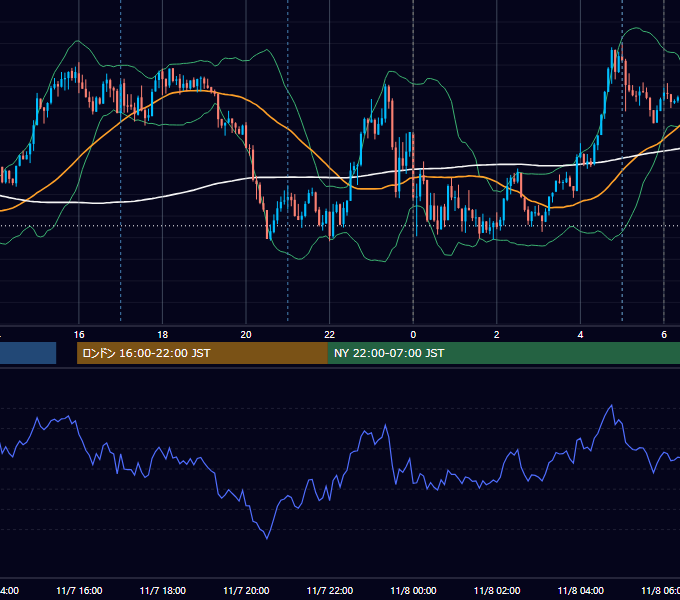The image size is (680, 600).
Task: Click the 11/7 16:00 label on oscillator axis
Action: [x=79, y=590]
